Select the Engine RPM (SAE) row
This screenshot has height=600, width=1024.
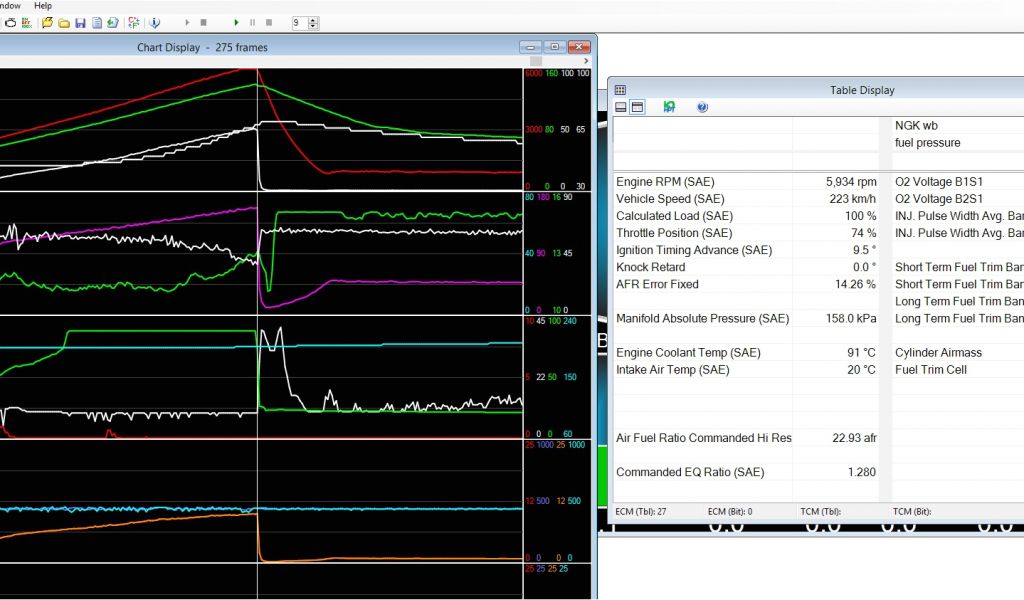[x=700, y=182]
